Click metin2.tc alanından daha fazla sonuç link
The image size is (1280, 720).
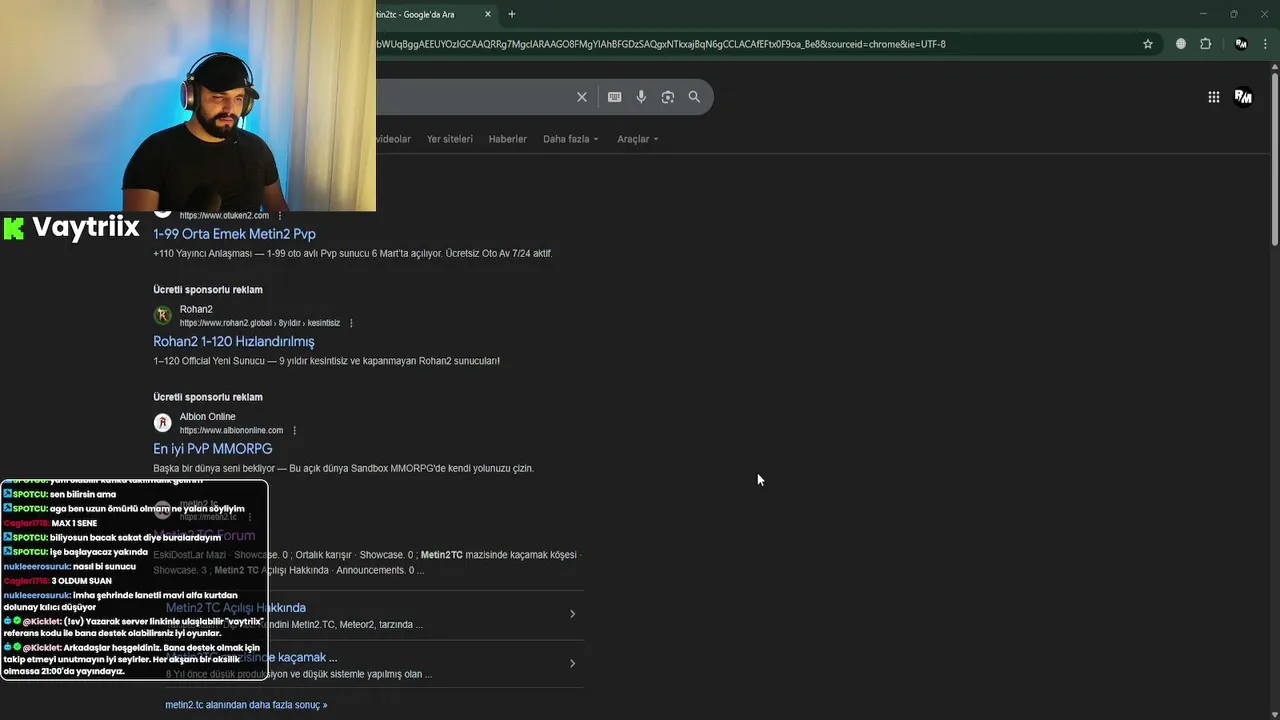tap(246, 705)
